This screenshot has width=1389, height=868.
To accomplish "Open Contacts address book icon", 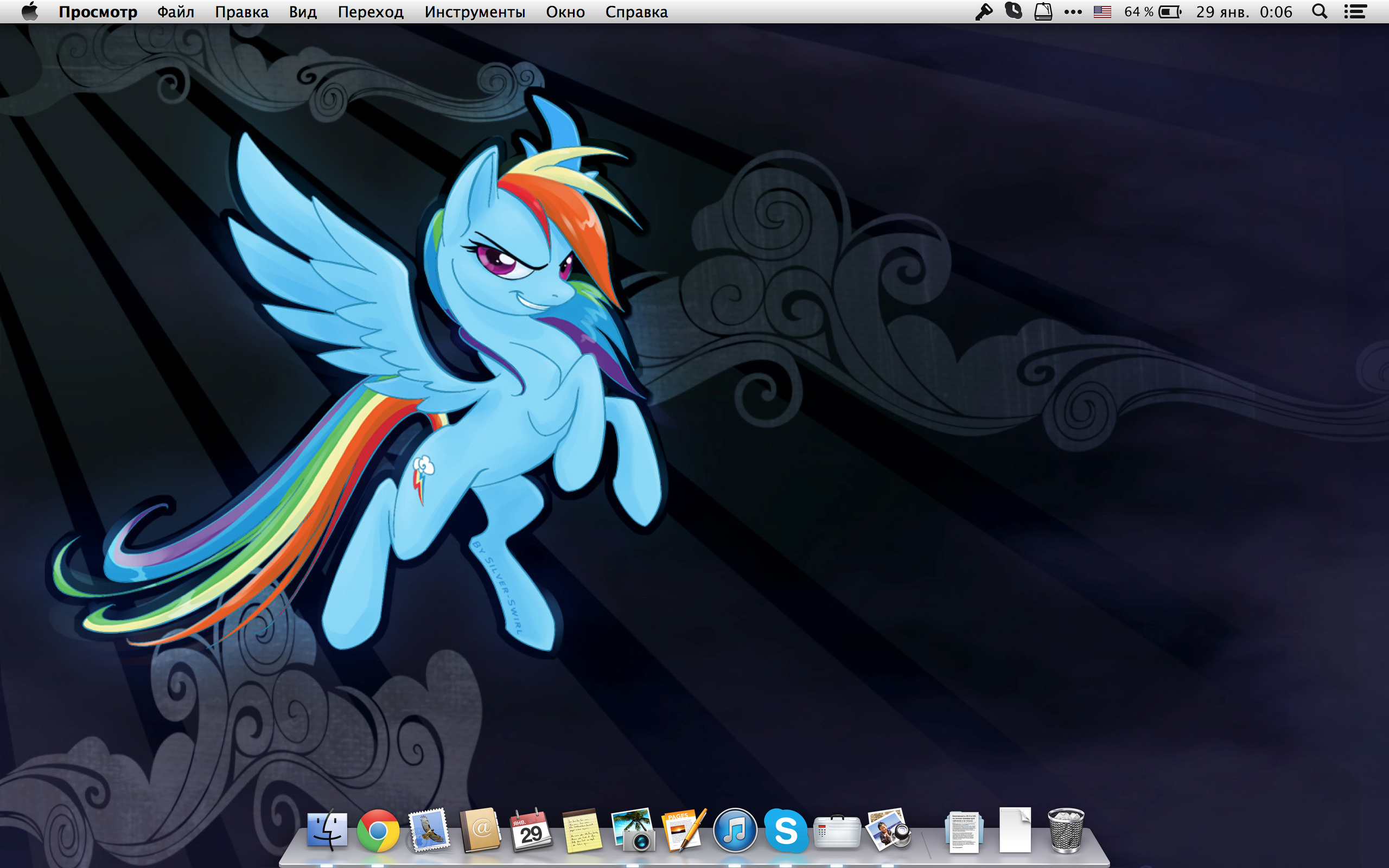I will (480, 831).
